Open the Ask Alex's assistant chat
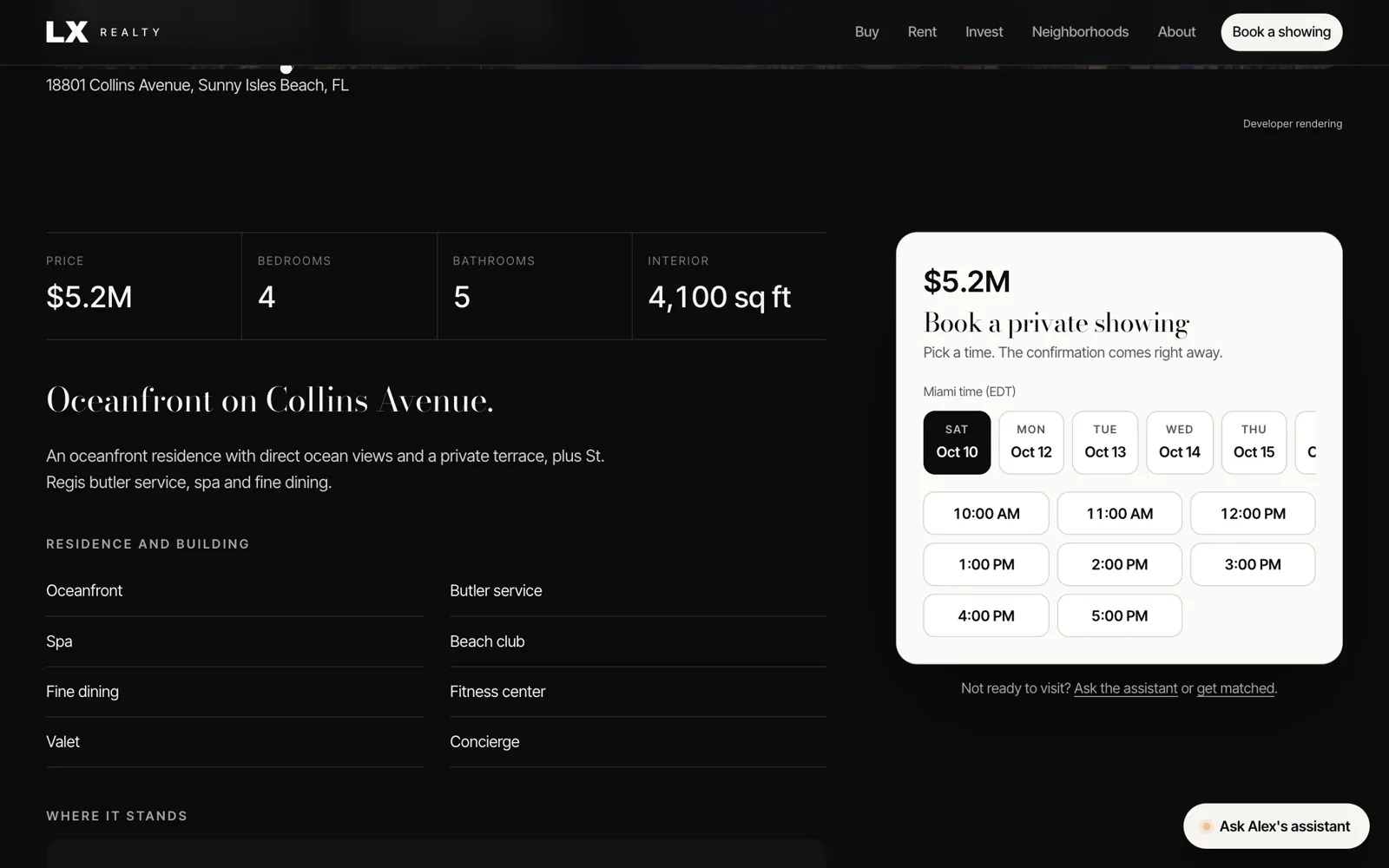This screenshot has width=1389, height=868. tap(1276, 826)
